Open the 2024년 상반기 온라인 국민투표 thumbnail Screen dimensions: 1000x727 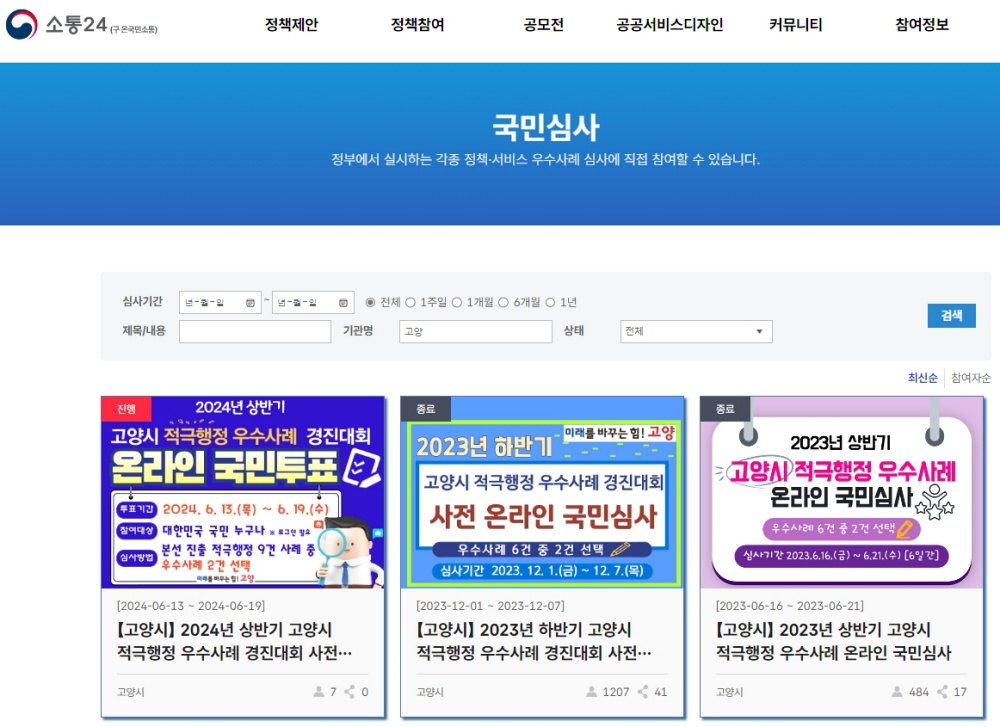click(x=243, y=492)
